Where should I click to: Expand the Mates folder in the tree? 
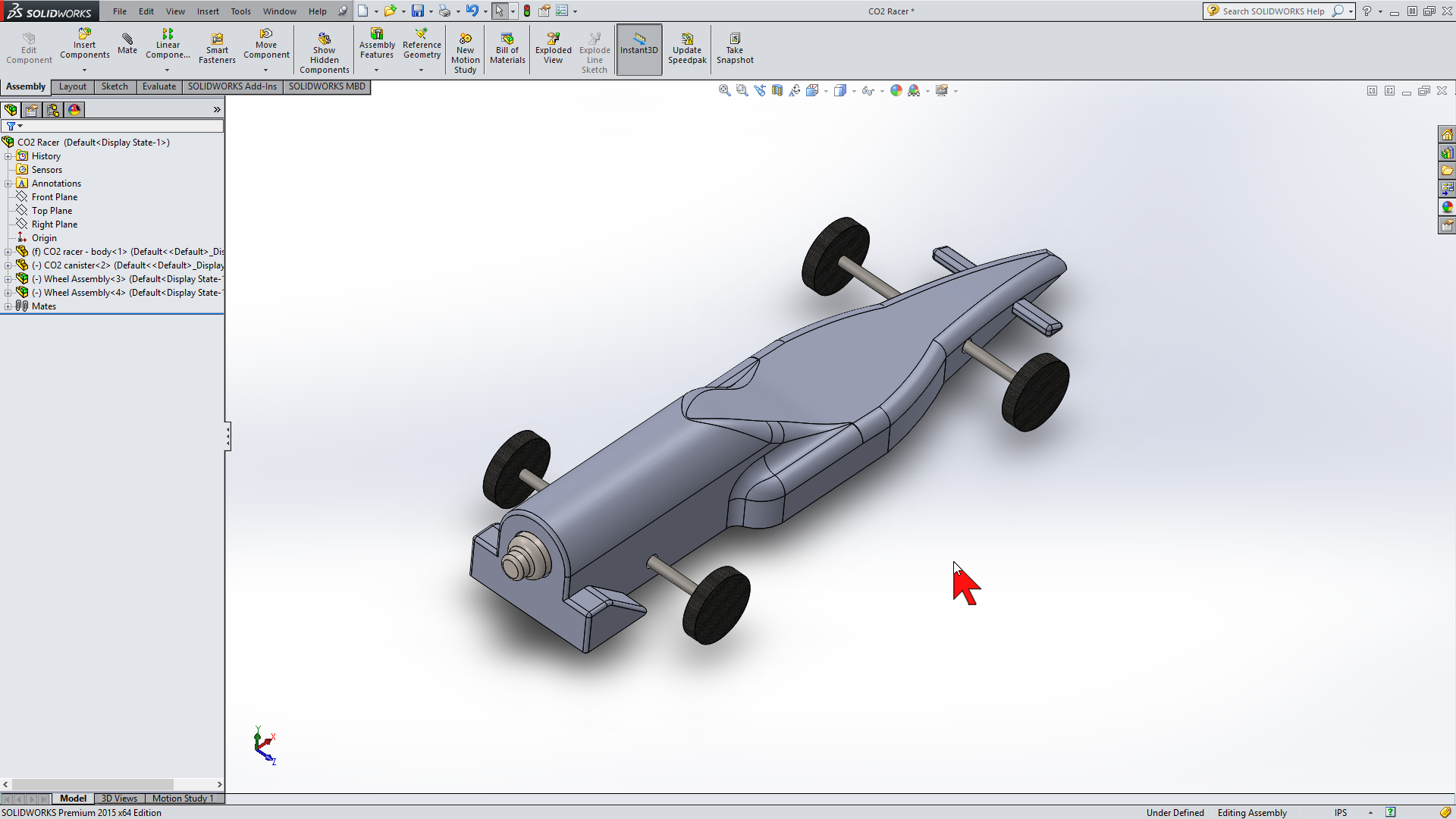(x=8, y=306)
